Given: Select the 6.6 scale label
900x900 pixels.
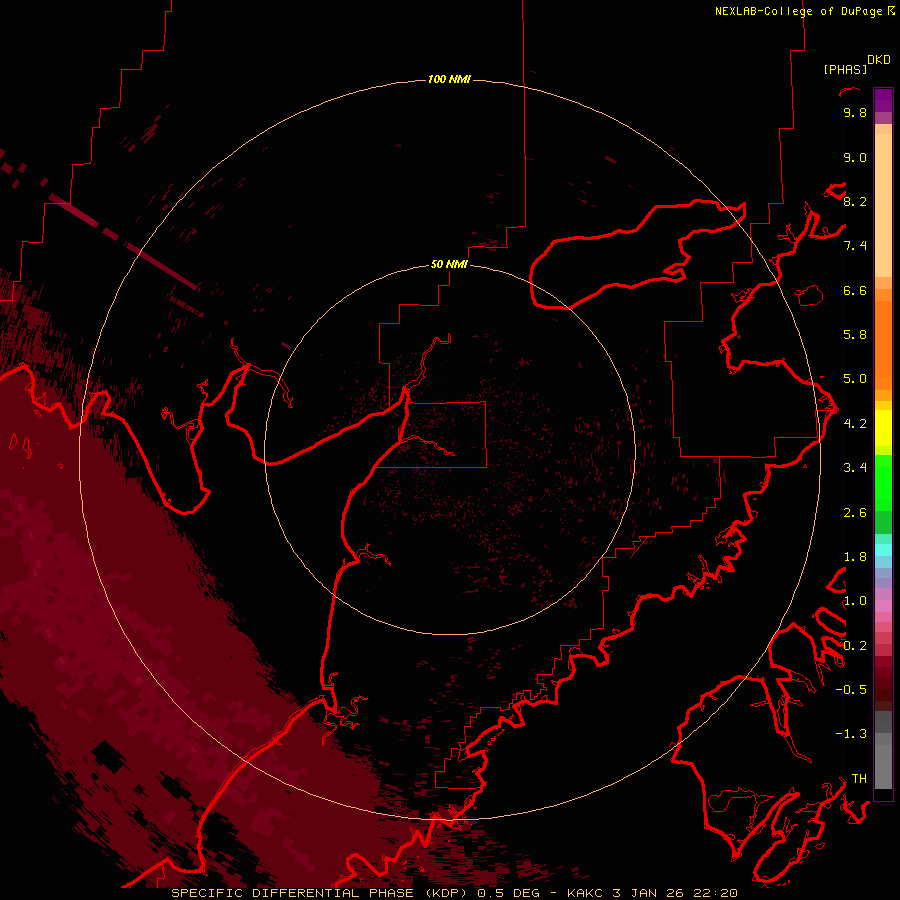Looking at the screenshot, I should [x=855, y=290].
